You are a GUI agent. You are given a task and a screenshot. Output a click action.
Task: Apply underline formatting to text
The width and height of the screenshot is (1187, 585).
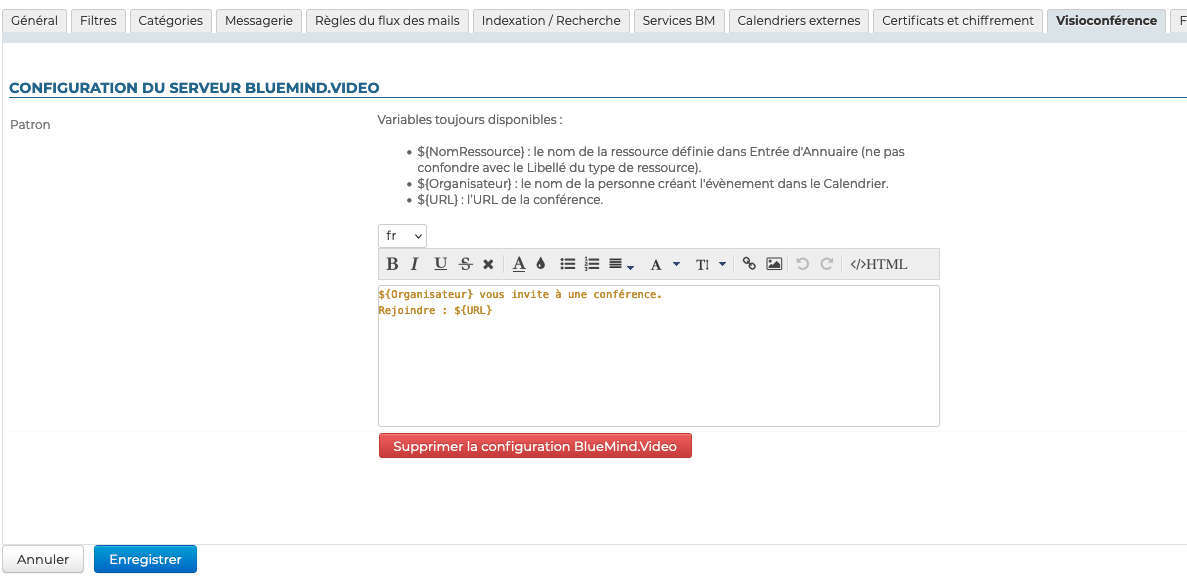(x=440, y=264)
